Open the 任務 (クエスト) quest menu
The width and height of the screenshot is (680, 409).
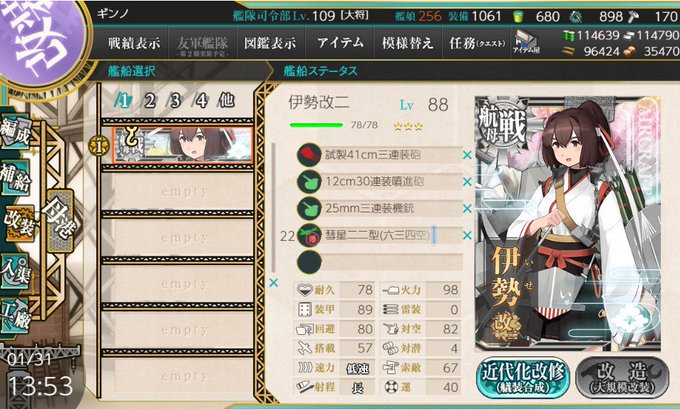tap(477, 43)
